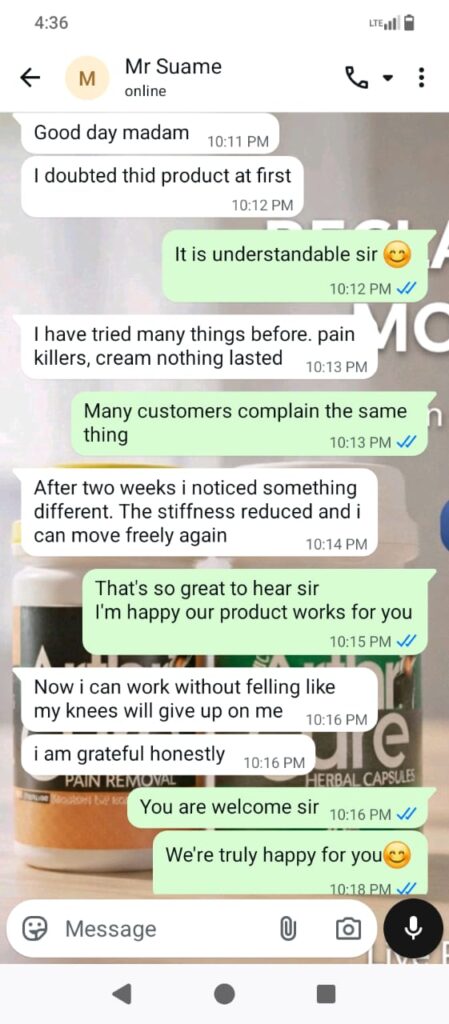This screenshot has height=1024, width=449.
Task: Select the 'You are welcome sir' reply
Action: tap(277, 808)
